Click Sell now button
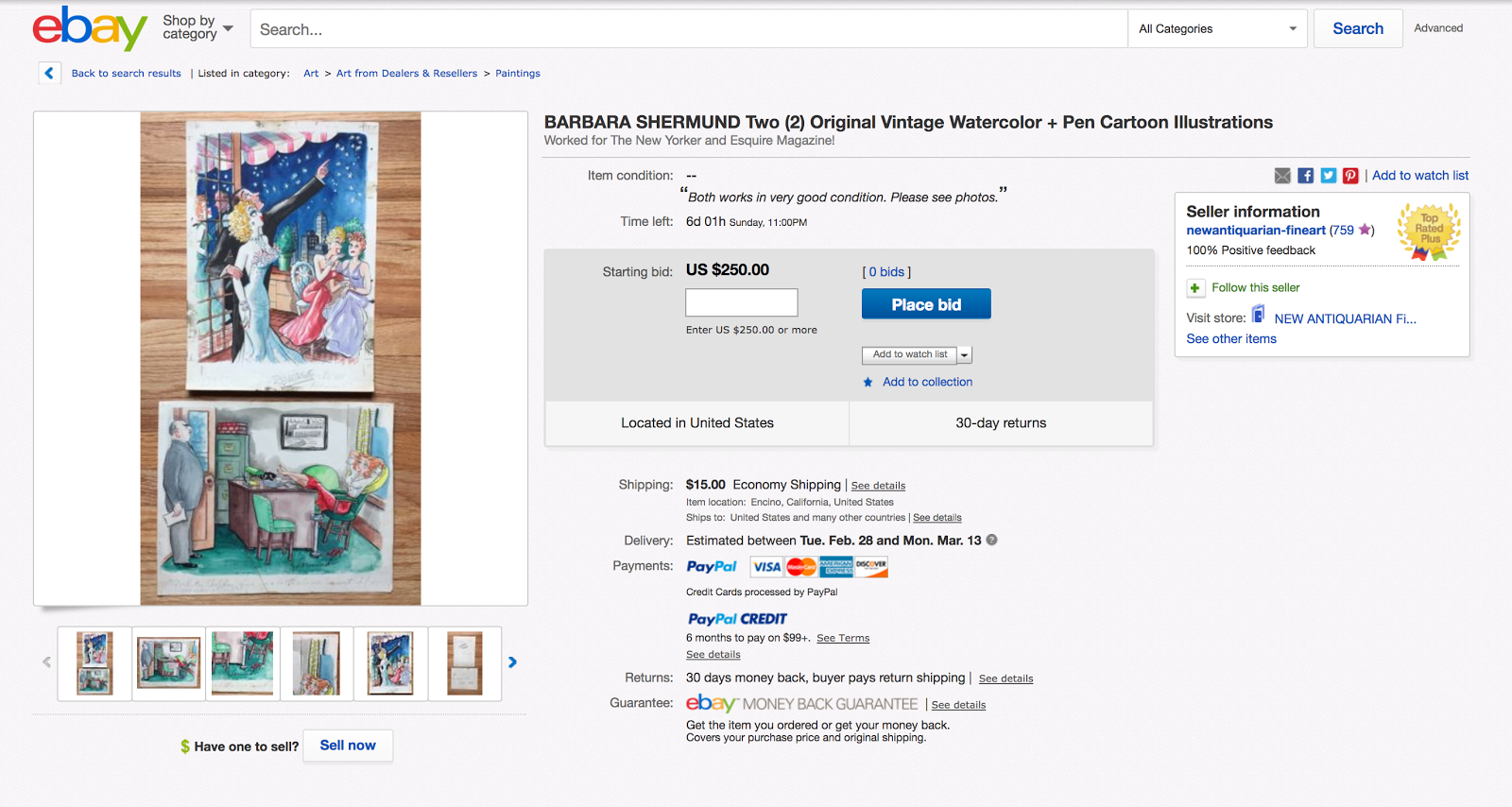 coord(348,746)
